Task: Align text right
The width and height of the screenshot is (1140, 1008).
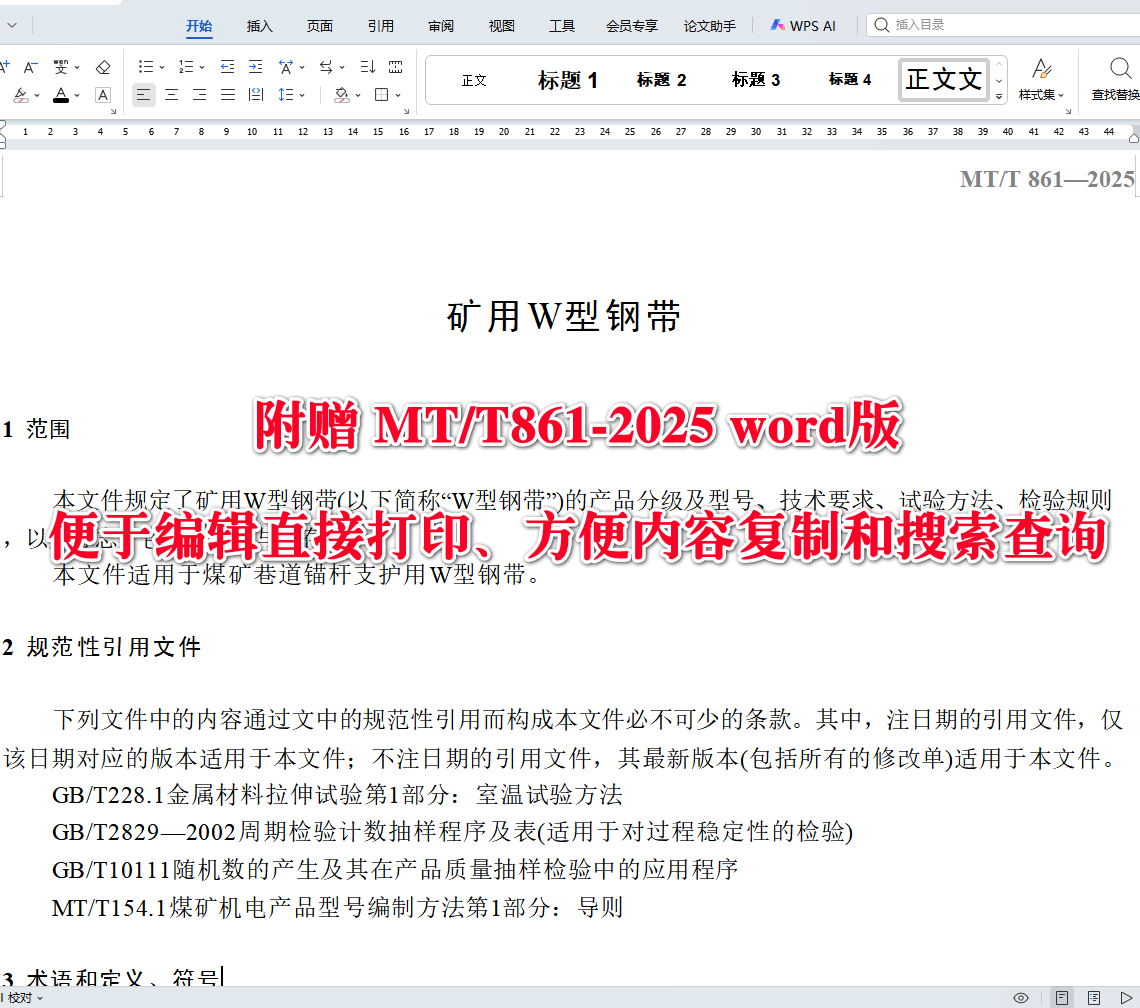Action: [199, 95]
